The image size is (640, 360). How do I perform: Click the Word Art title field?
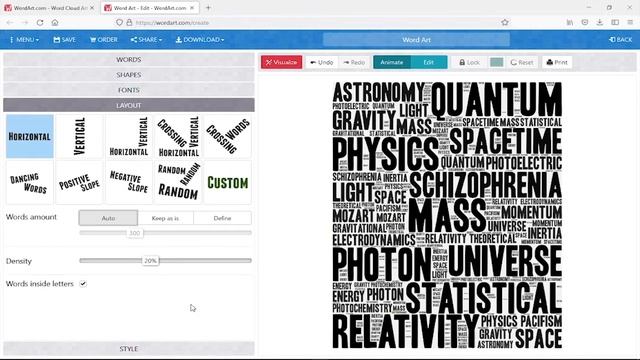416,40
